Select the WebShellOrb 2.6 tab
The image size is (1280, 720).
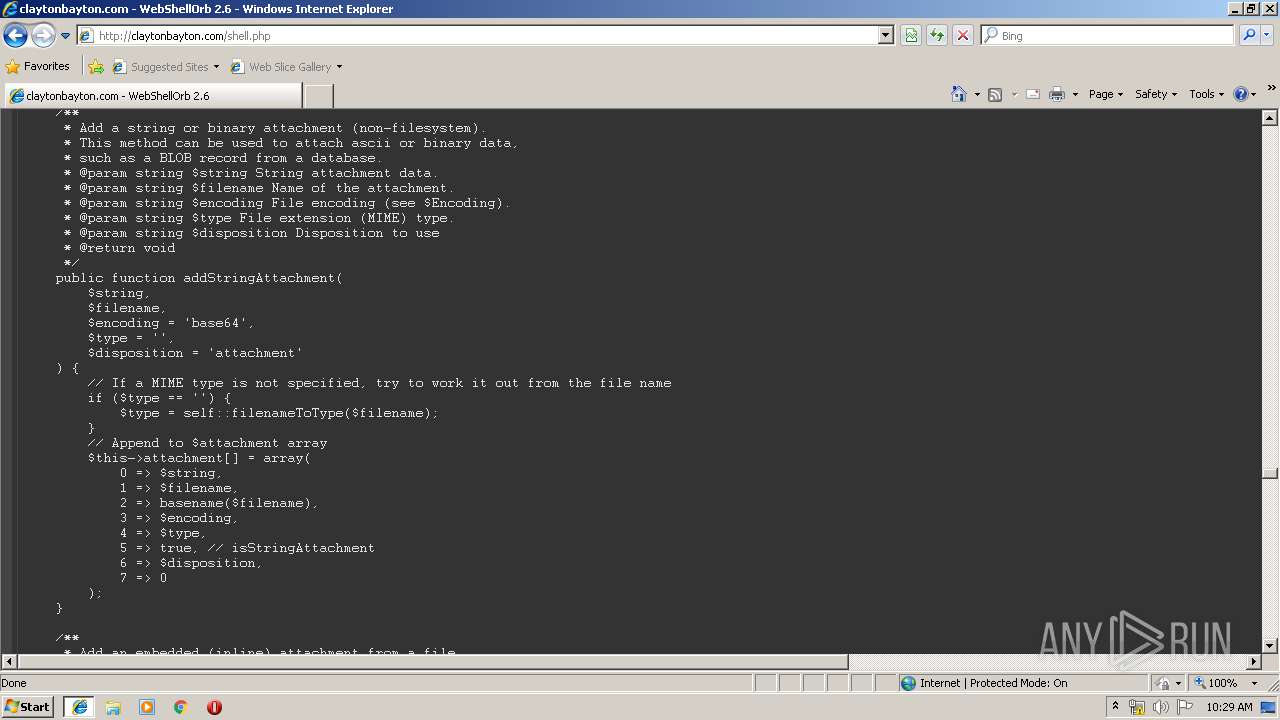(x=152, y=96)
